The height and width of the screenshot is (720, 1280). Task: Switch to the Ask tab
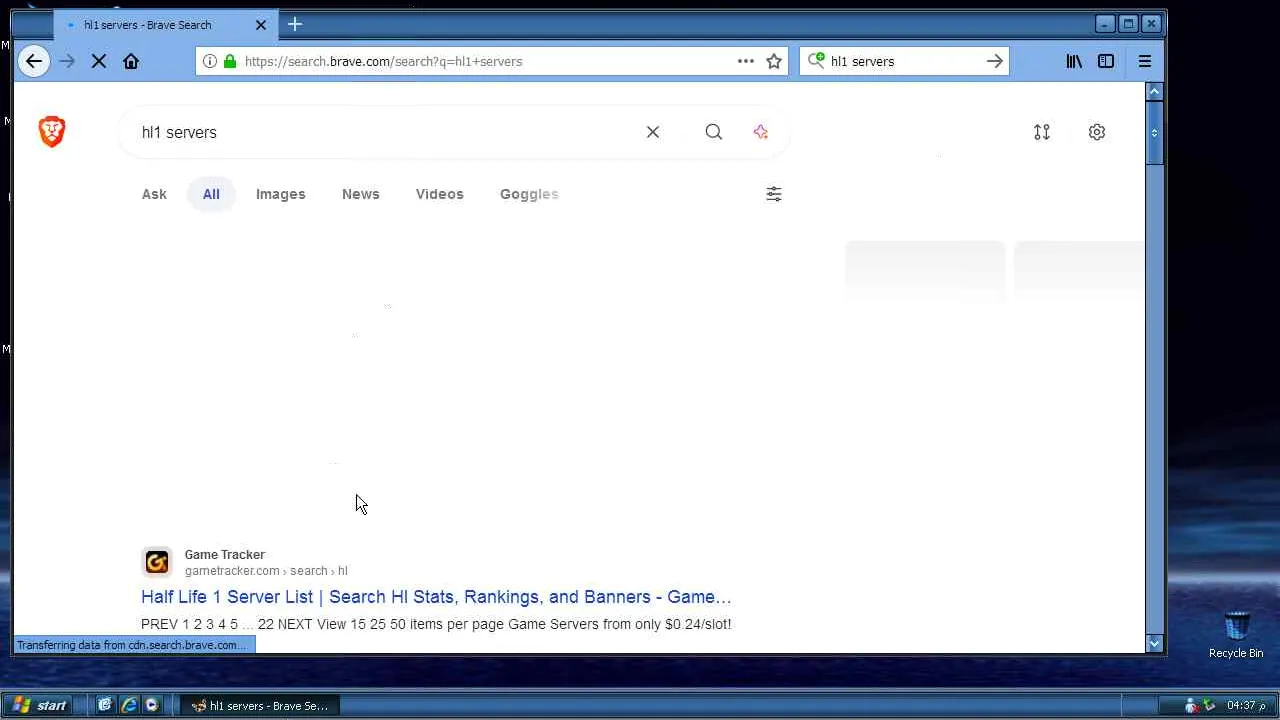click(x=154, y=194)
